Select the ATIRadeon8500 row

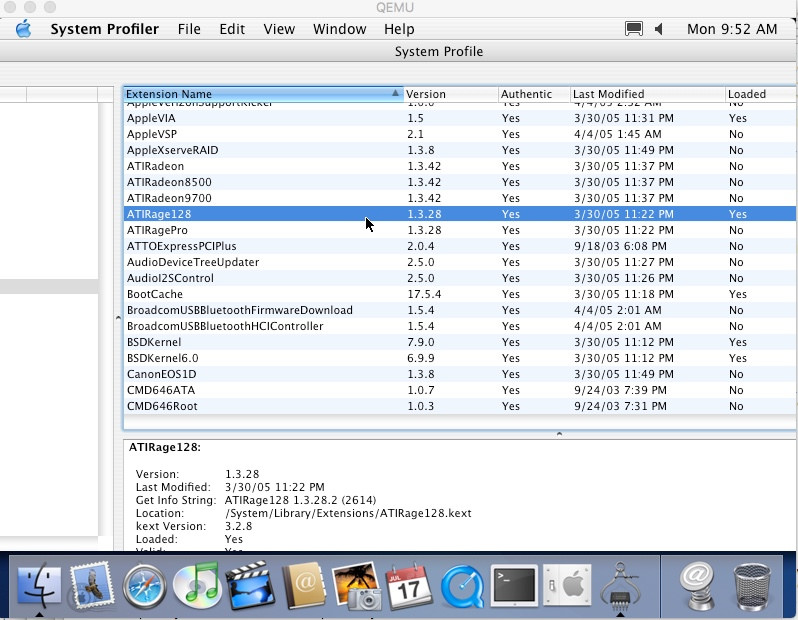tap(460, 182)
